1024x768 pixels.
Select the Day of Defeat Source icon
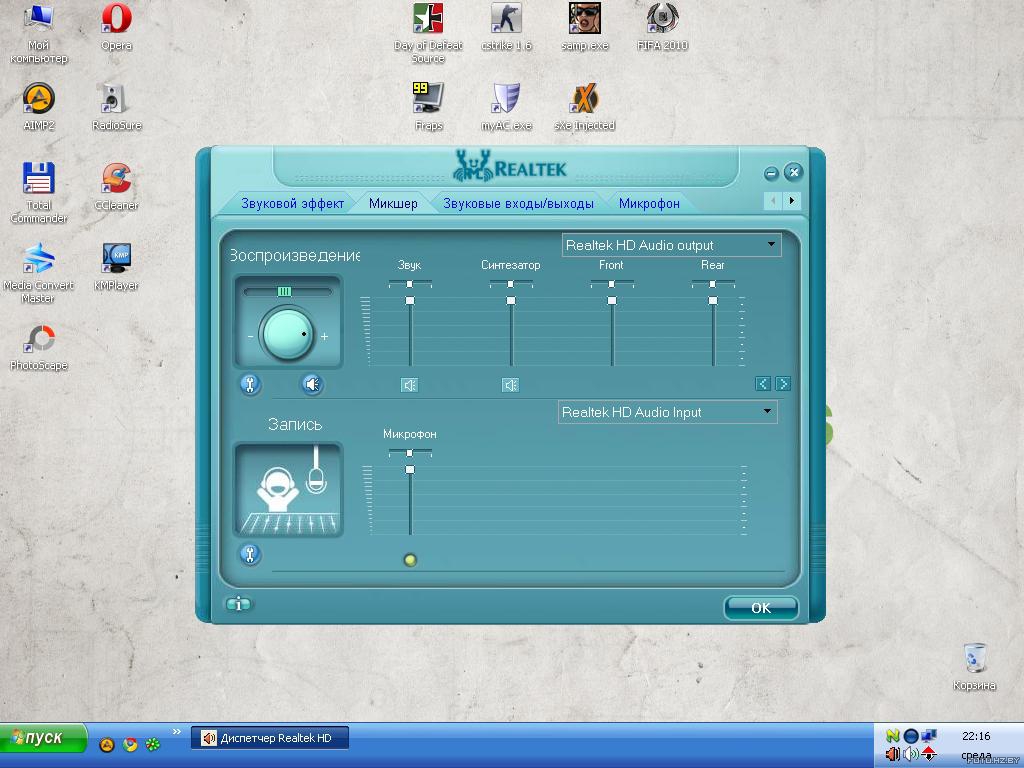pyautogui.click(x=428, y=33)
